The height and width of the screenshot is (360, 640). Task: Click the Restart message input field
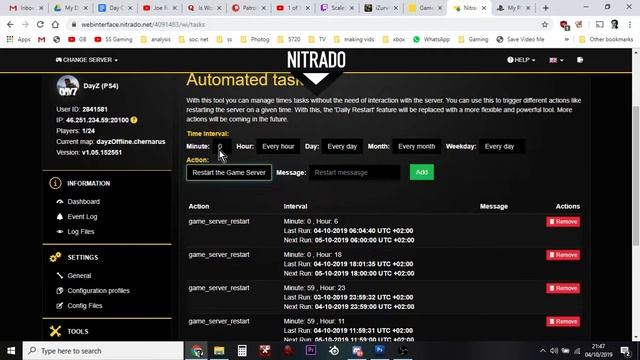[354, 173]
